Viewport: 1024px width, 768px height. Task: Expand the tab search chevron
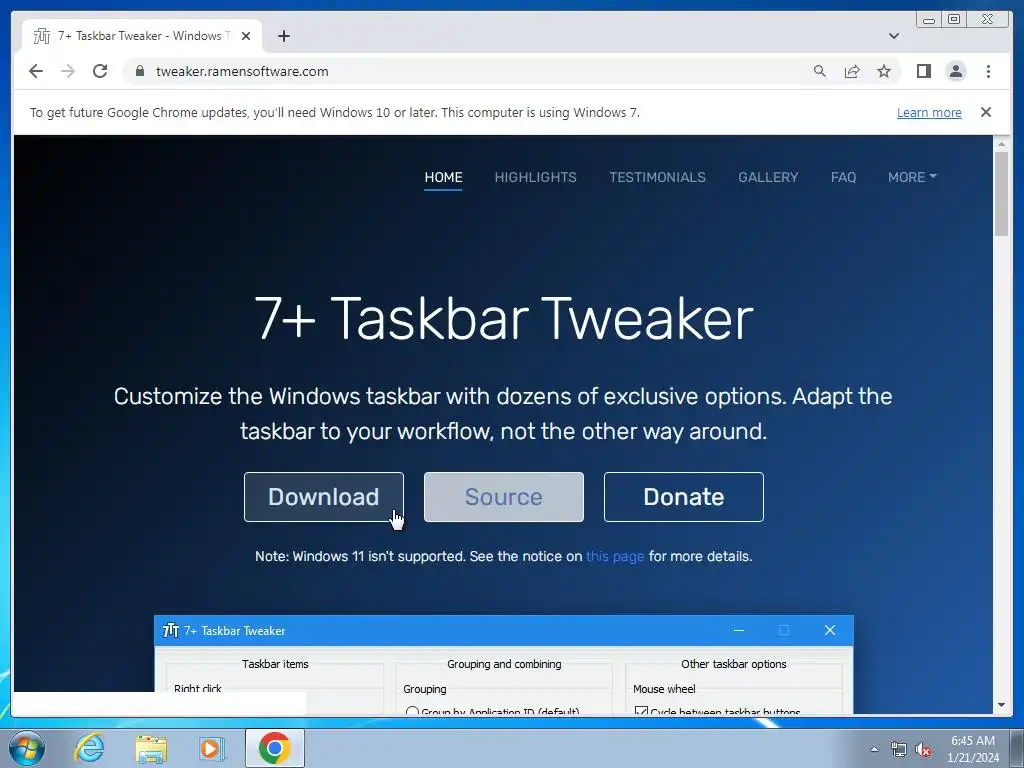coord(893,36)
